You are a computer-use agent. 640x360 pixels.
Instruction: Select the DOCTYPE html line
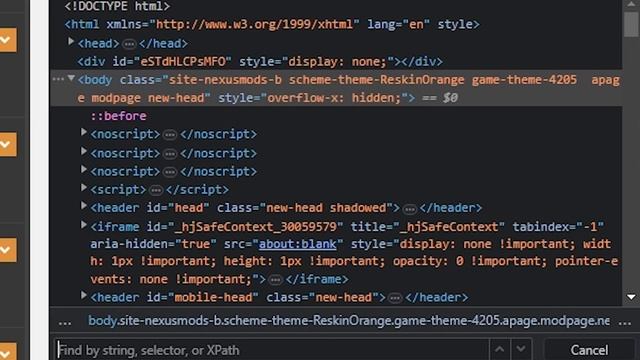click(x=117, y=6)
